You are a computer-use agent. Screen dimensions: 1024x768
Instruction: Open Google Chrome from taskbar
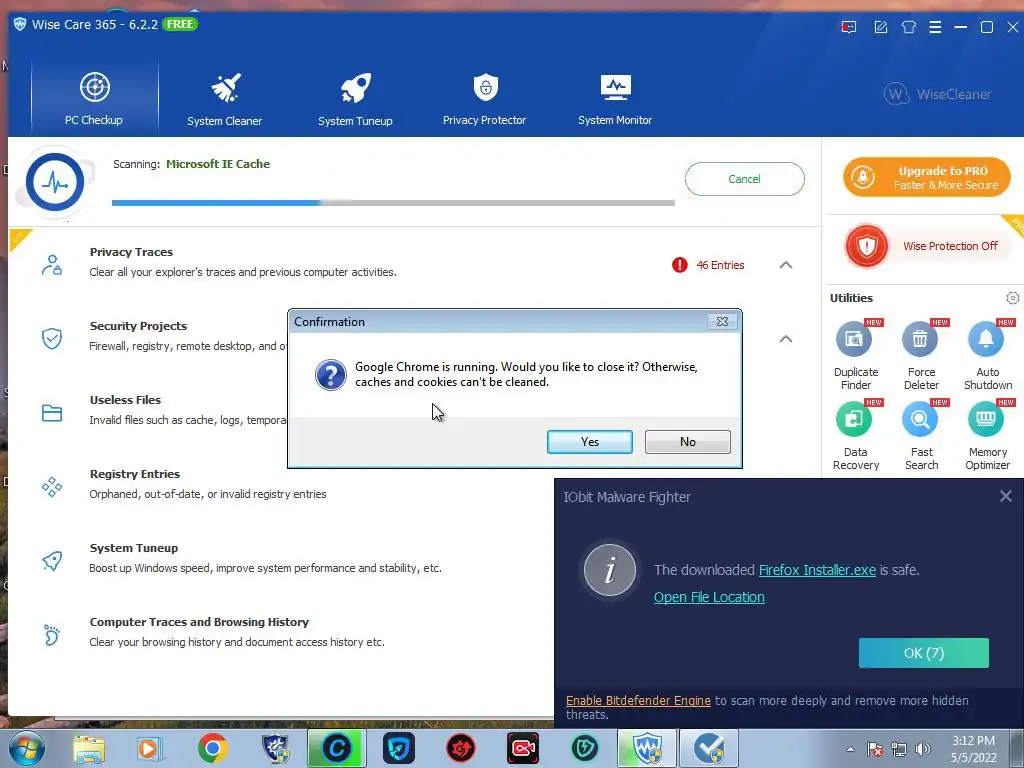click(212, 748)
